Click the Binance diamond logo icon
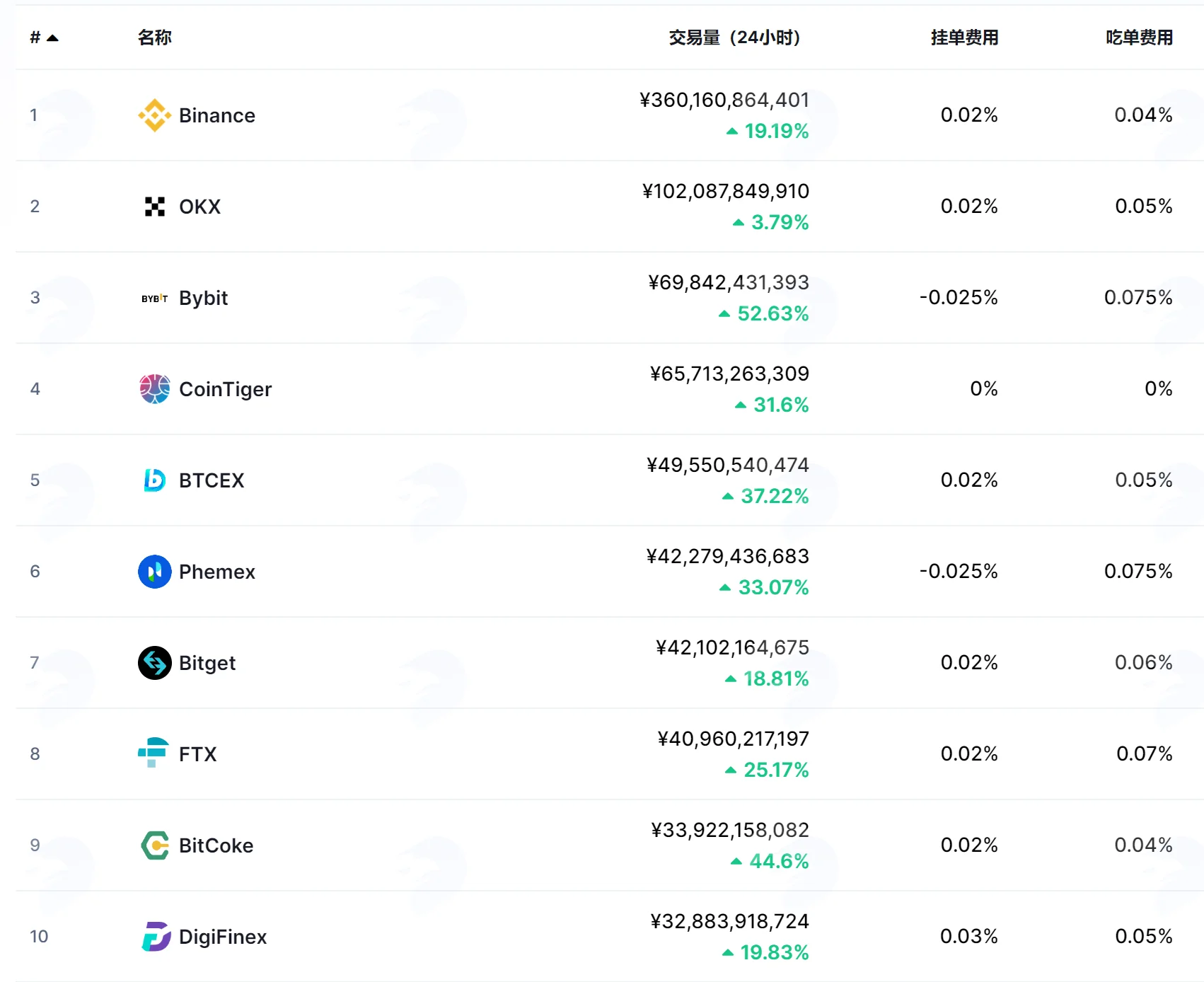The height and width of the screenshot is (982, 1204). coord(154,115)
